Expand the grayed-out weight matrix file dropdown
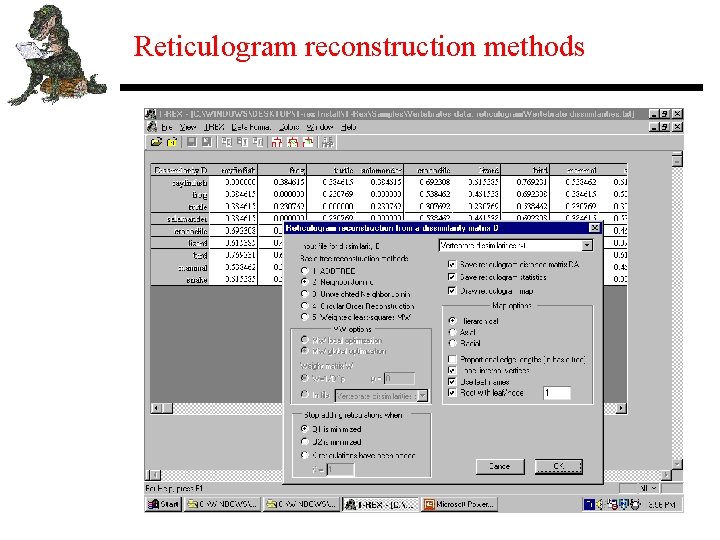 (422, 395)
